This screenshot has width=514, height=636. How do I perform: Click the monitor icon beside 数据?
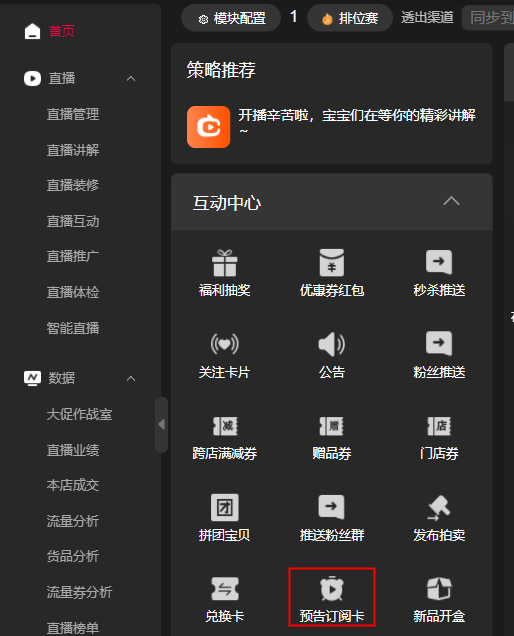coord(32,378)
